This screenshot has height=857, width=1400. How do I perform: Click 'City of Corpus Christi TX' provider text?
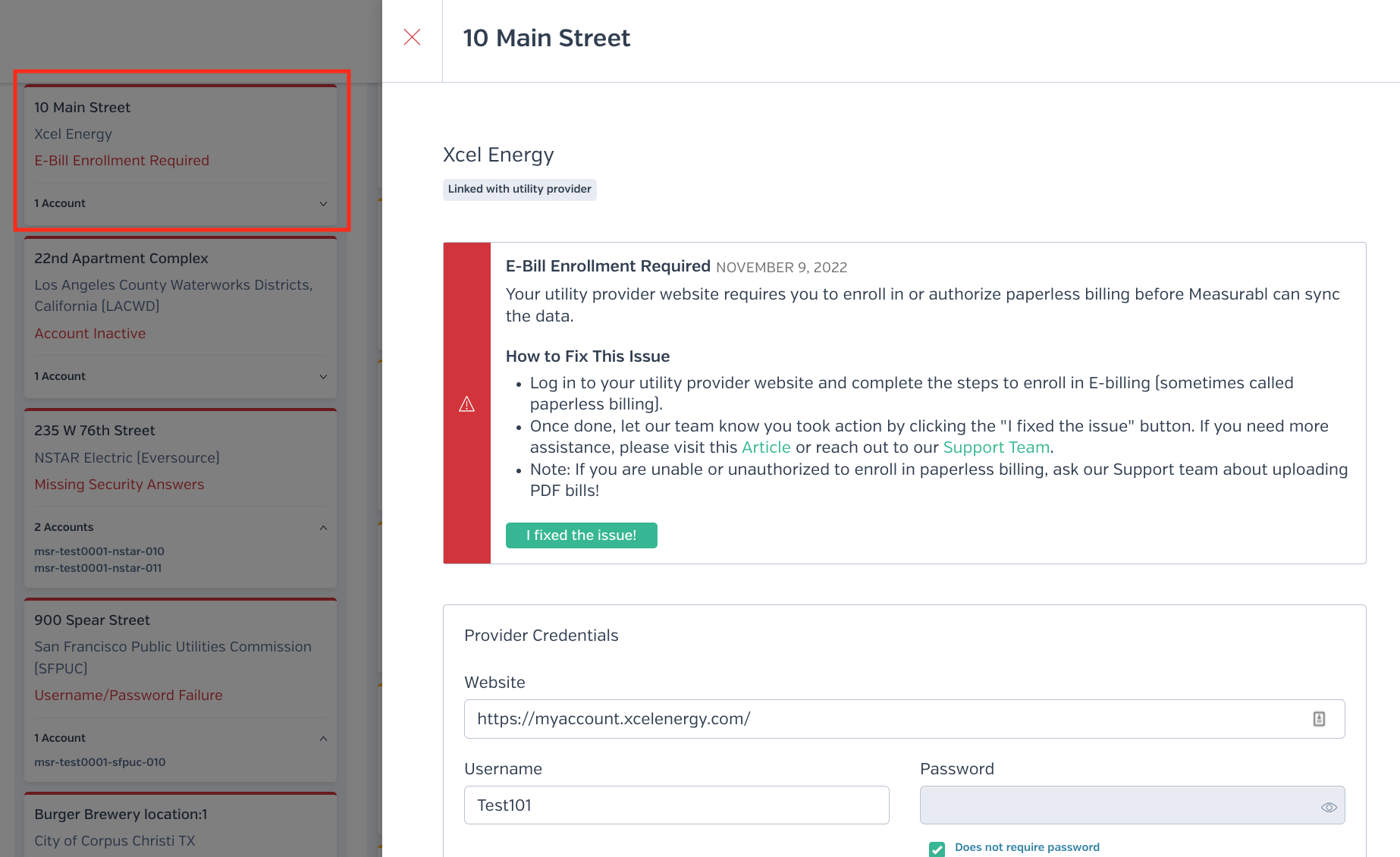[x=115, y=841]
